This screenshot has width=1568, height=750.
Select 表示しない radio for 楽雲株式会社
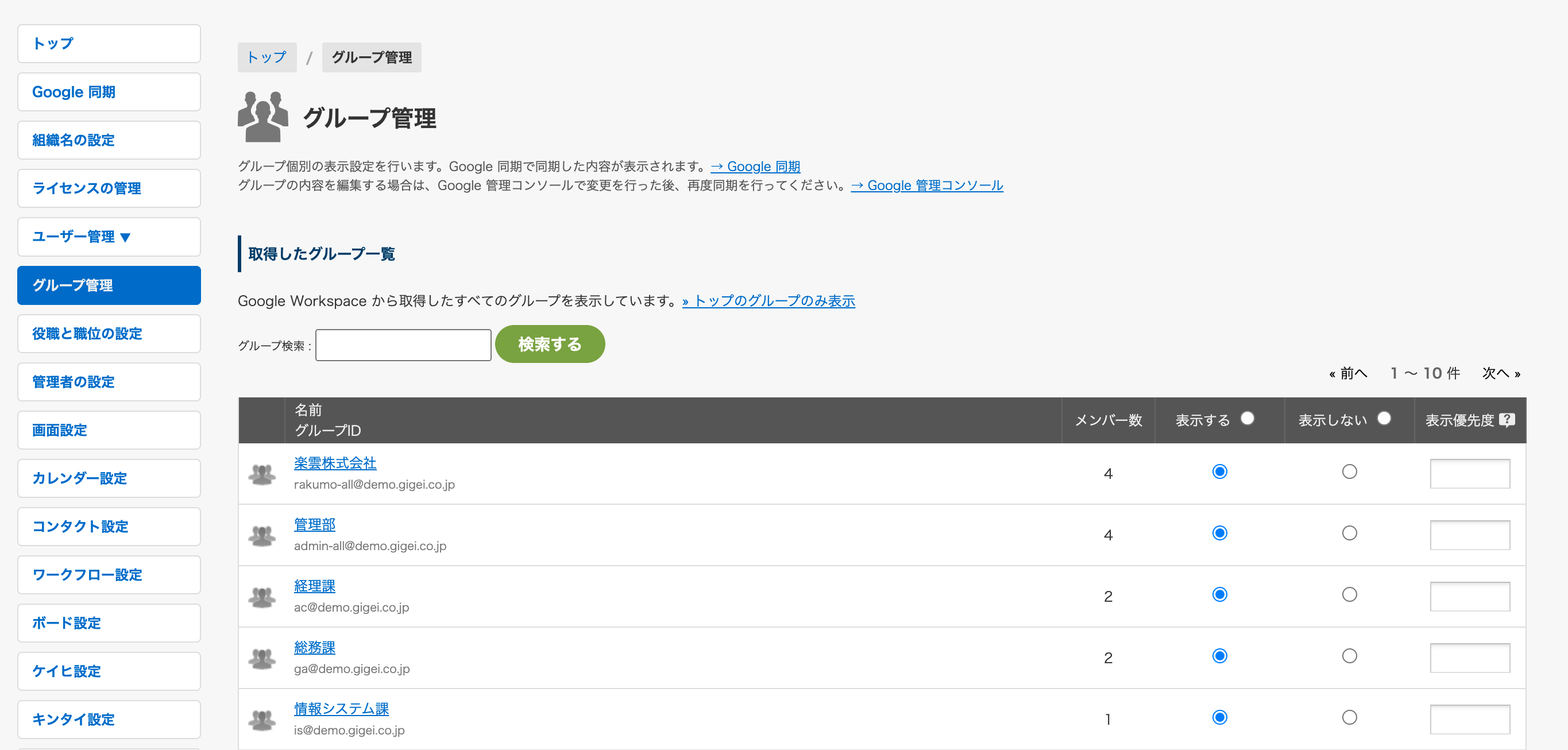[x=1350, y=472]
